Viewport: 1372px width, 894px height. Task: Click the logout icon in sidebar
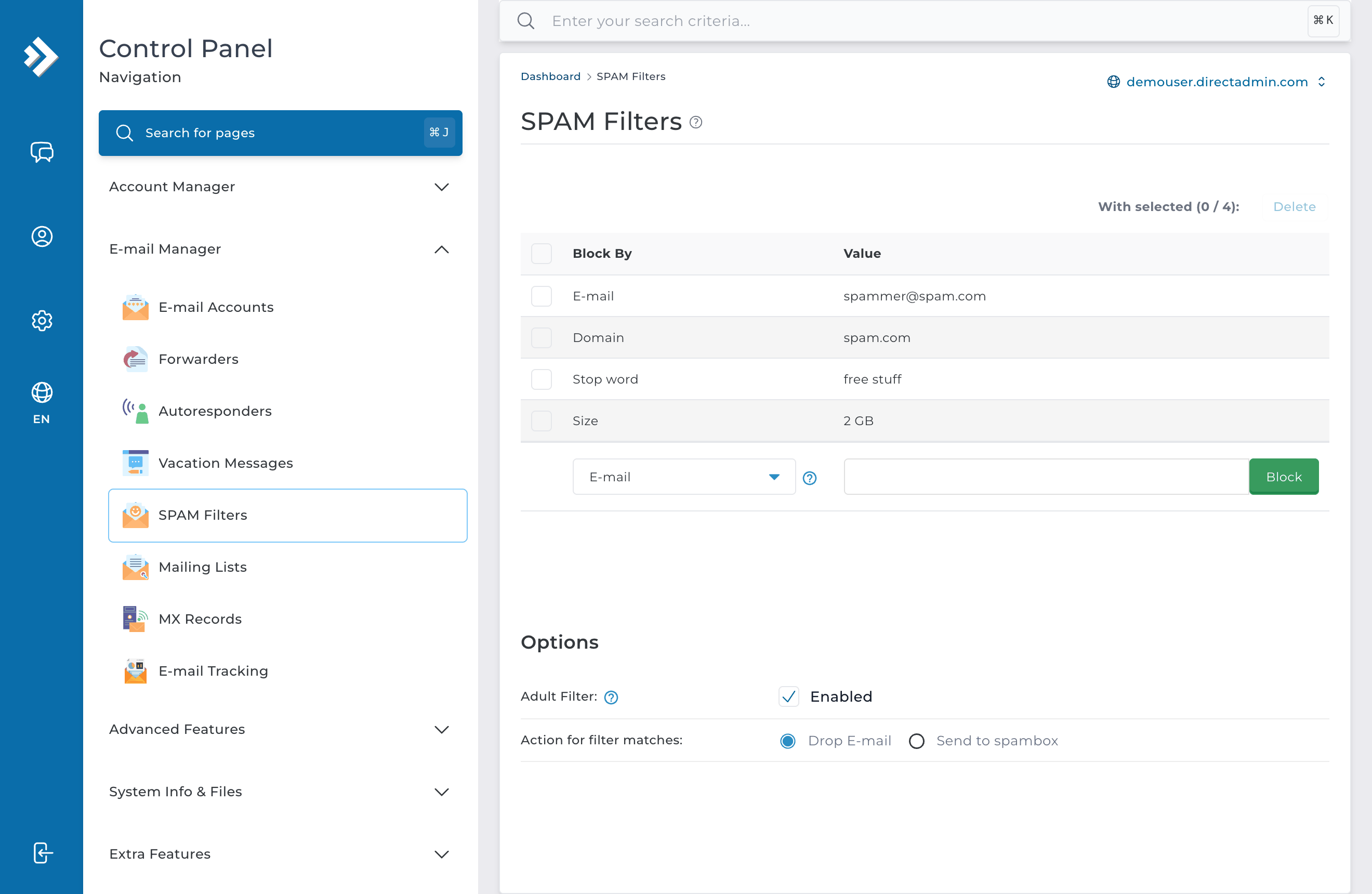(43, 852)
